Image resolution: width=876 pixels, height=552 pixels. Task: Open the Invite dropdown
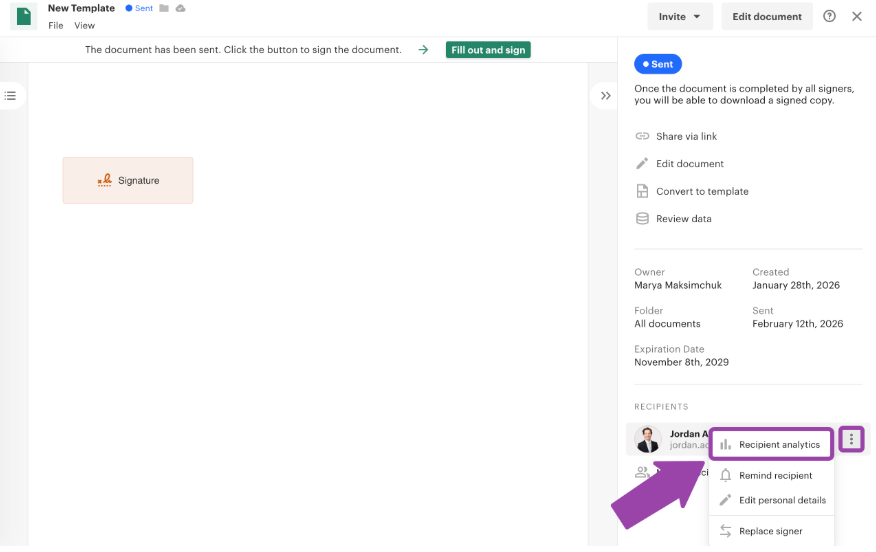click(679, 17)
